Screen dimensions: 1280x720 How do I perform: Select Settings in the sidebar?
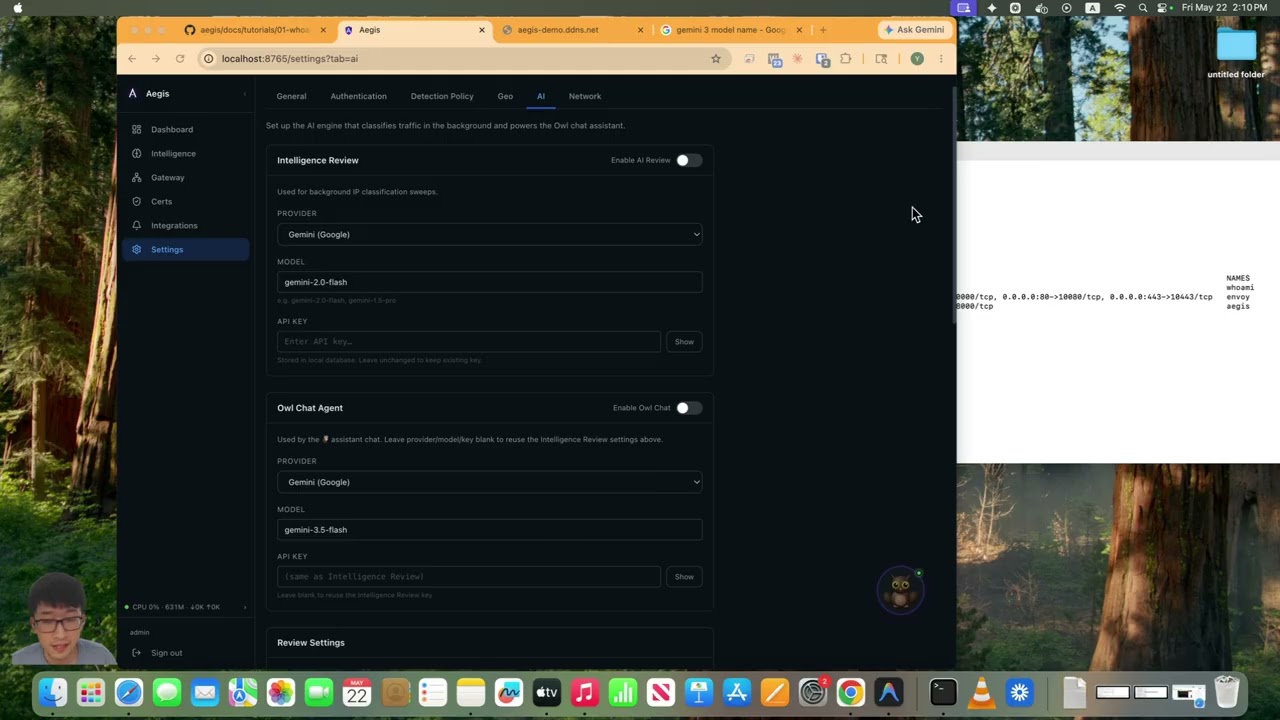(186, 249)
